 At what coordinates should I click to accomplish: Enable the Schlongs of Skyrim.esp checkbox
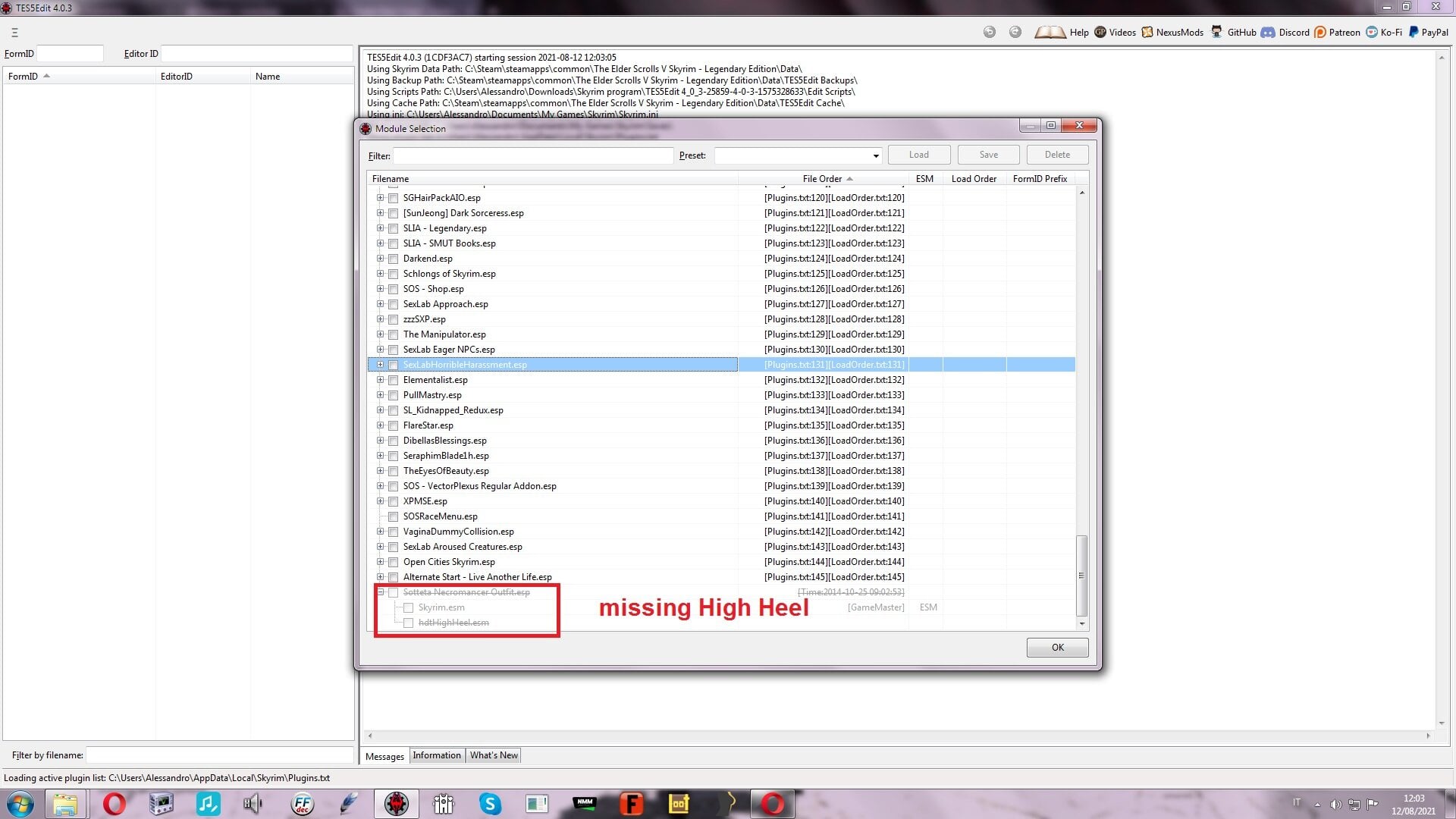click(393, 274)
